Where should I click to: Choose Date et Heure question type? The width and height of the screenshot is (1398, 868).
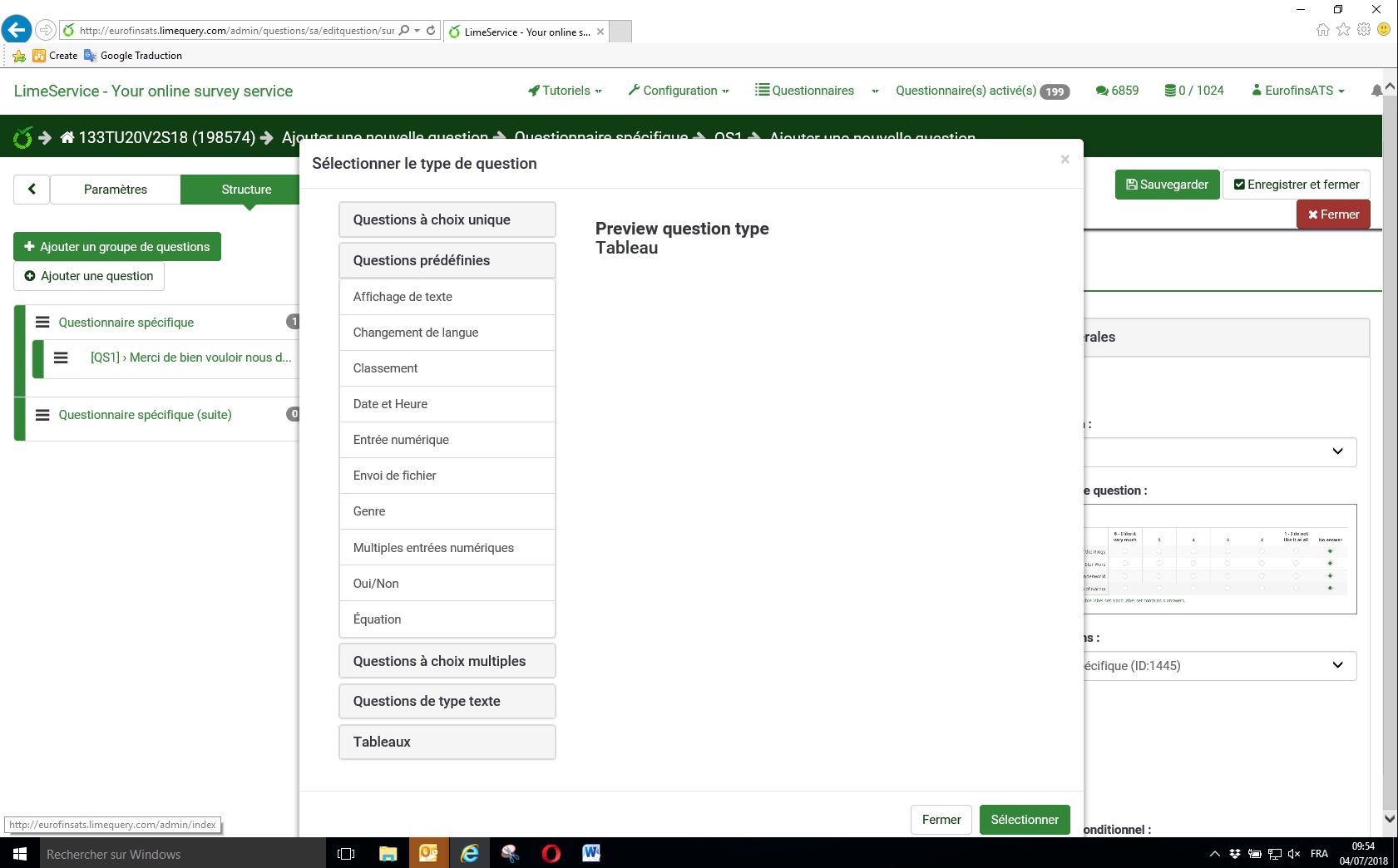[447, 404]
